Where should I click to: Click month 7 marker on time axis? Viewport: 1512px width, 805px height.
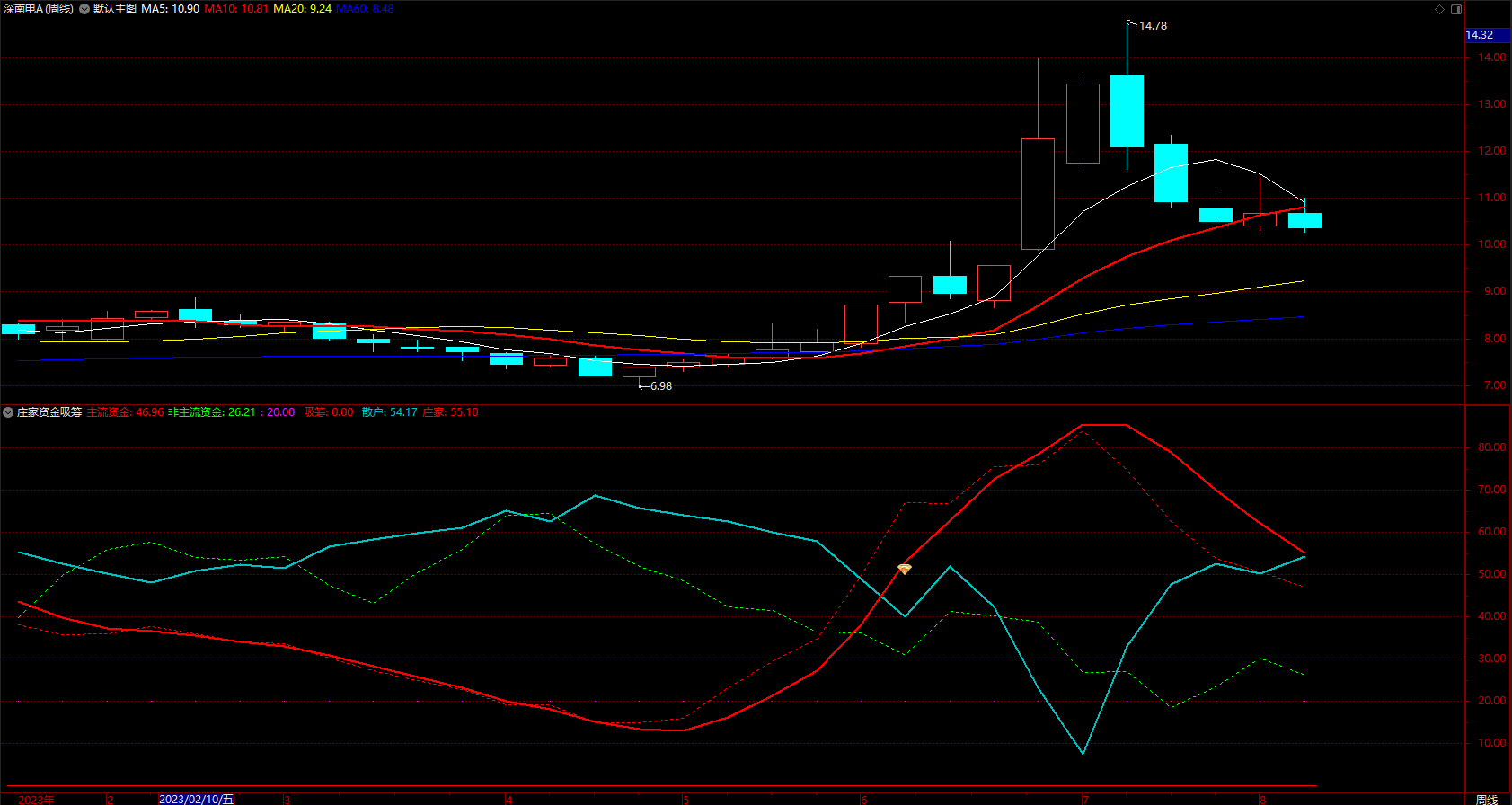coord(1084,799)
